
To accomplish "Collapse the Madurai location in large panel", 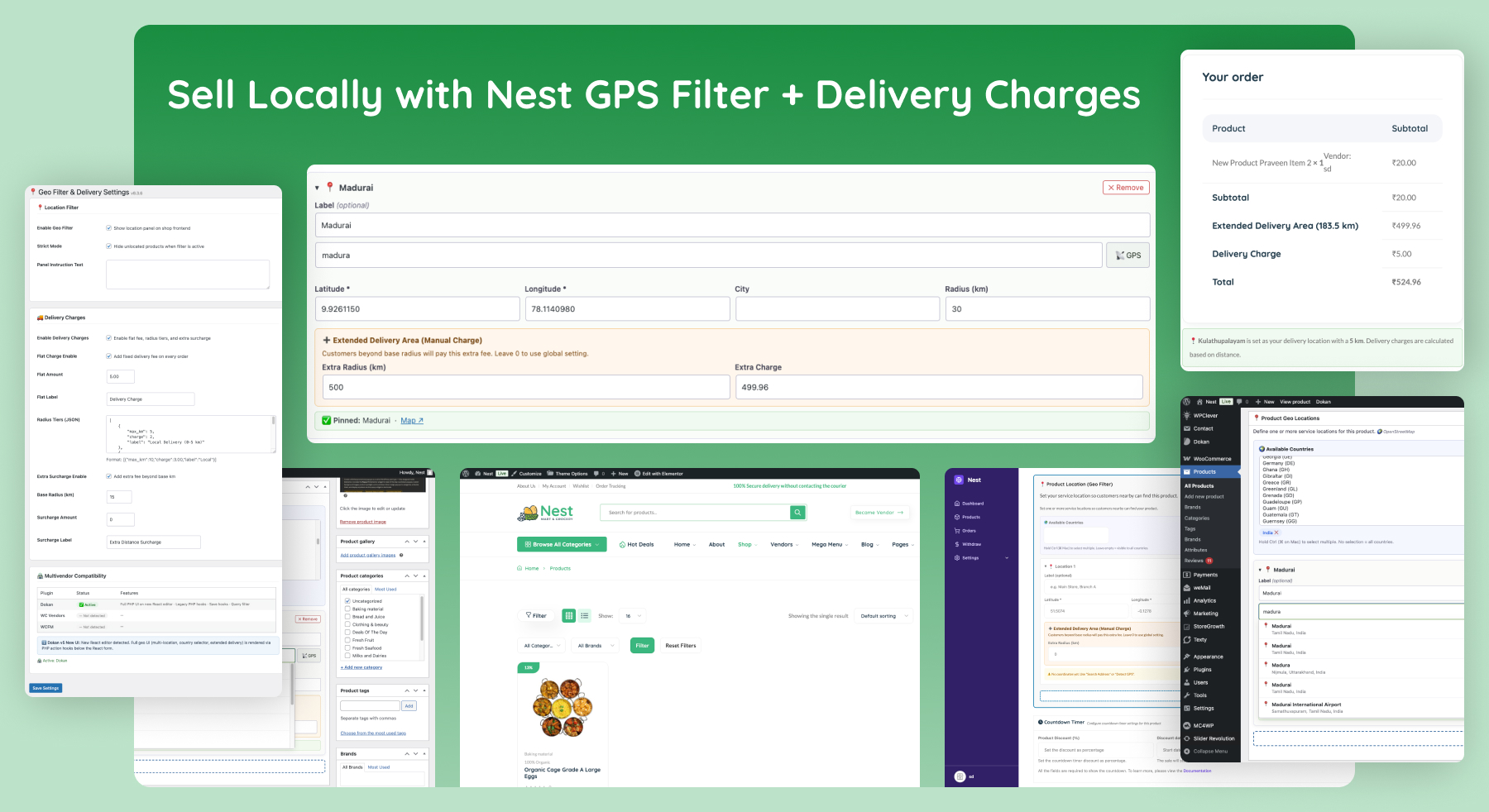I will 317,188.
